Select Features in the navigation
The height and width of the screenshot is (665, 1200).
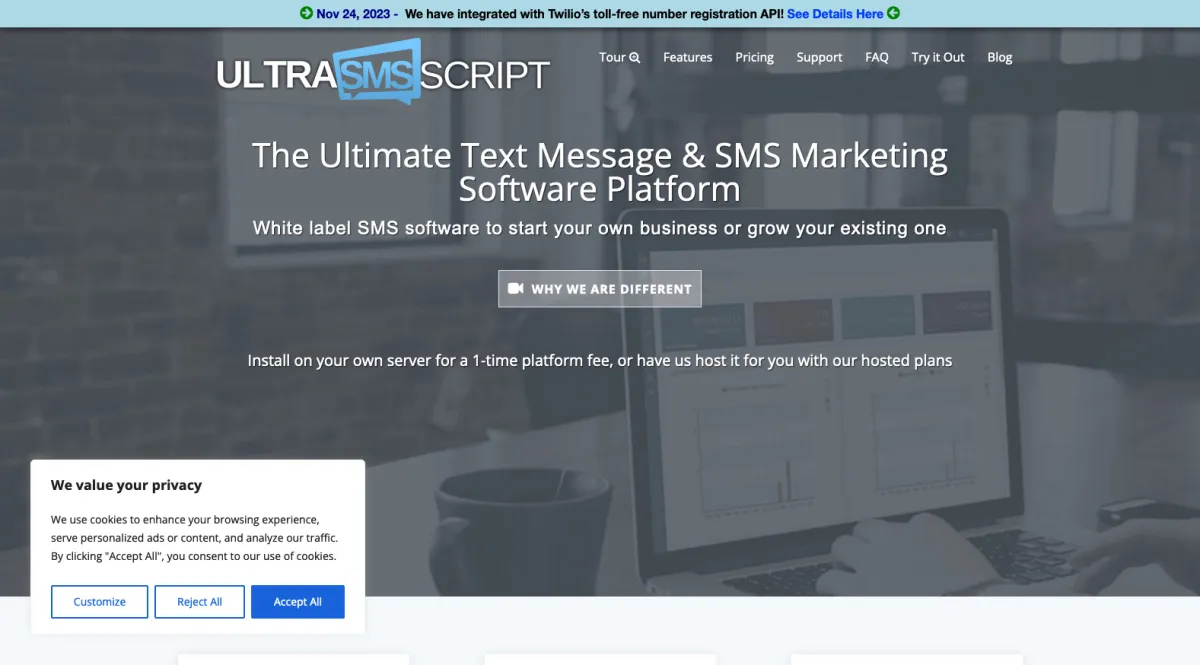point(687,57)
